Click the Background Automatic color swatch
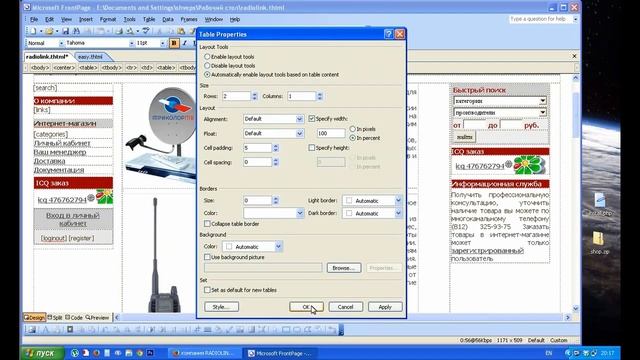This screenshot has width=640, height=360. pyautogui.click(x=229, y=247)
